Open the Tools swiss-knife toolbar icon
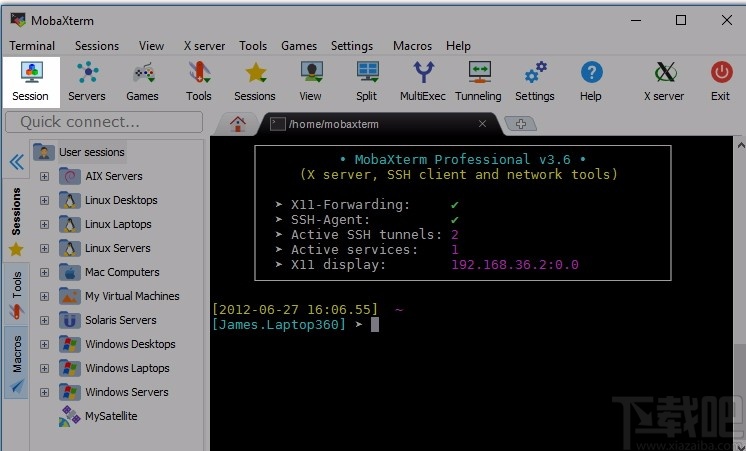Image resolution: width=746 pixels, height=451 pixels. (x=199, y=82)
